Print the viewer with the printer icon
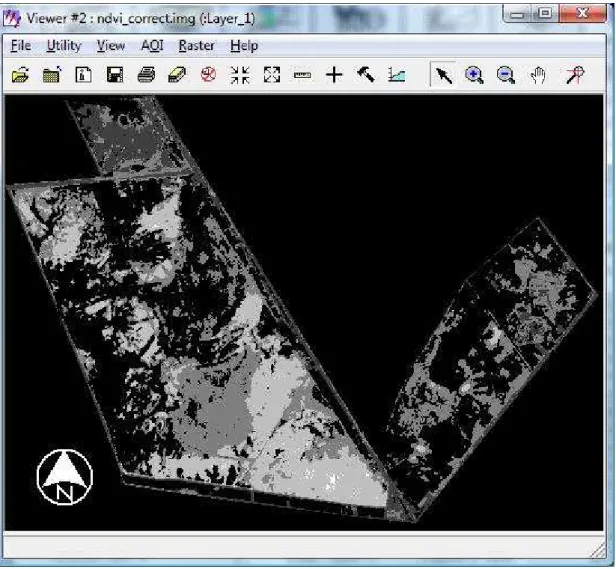 146,75
